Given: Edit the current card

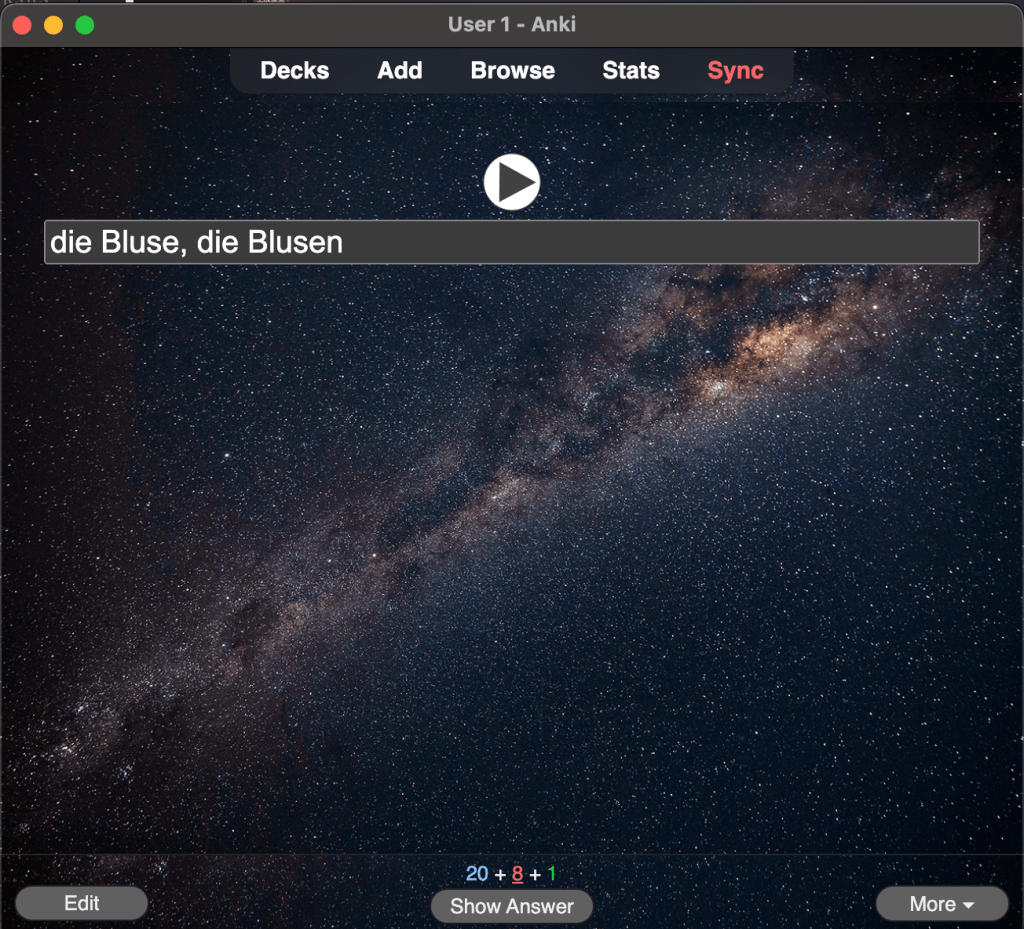Looking at the screenshot, I should pos(81,903).
